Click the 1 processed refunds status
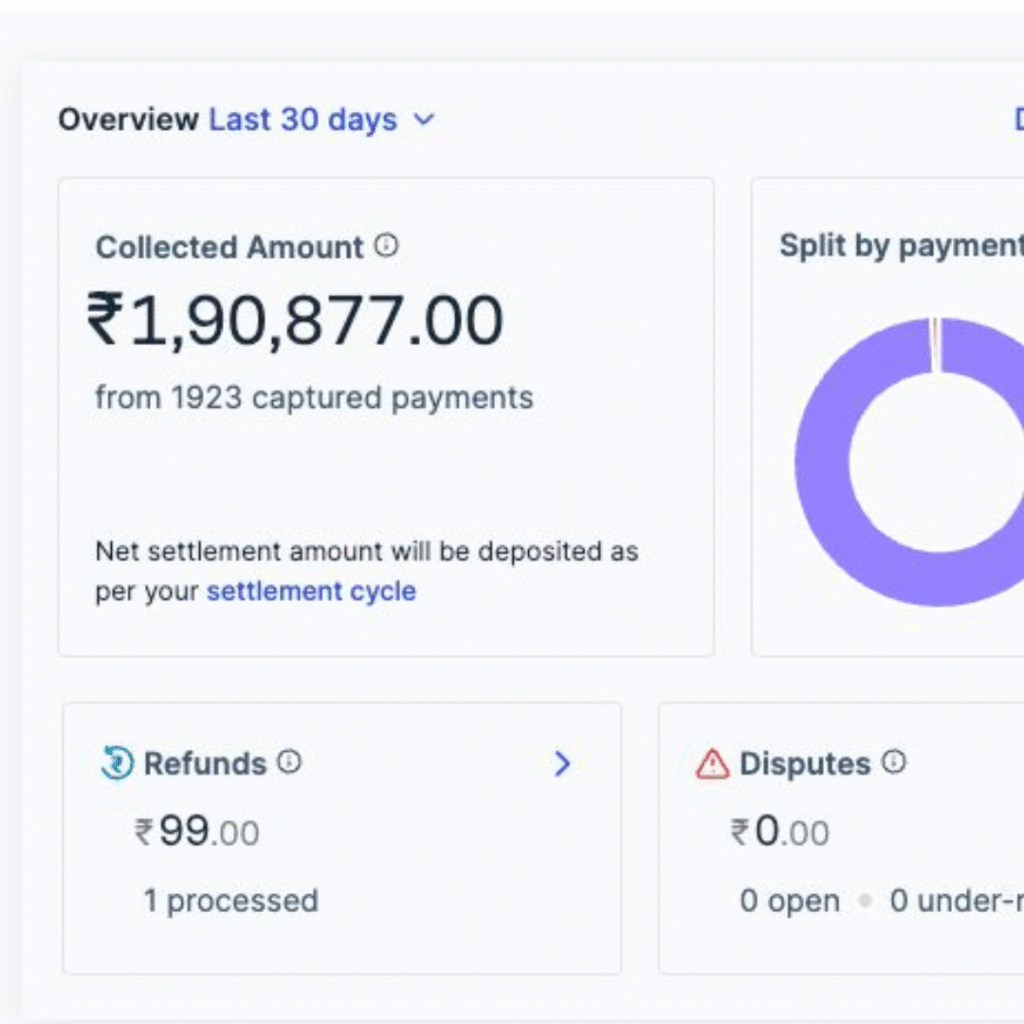This screenshot has width=1024, height=1024. tap(231, 900)
